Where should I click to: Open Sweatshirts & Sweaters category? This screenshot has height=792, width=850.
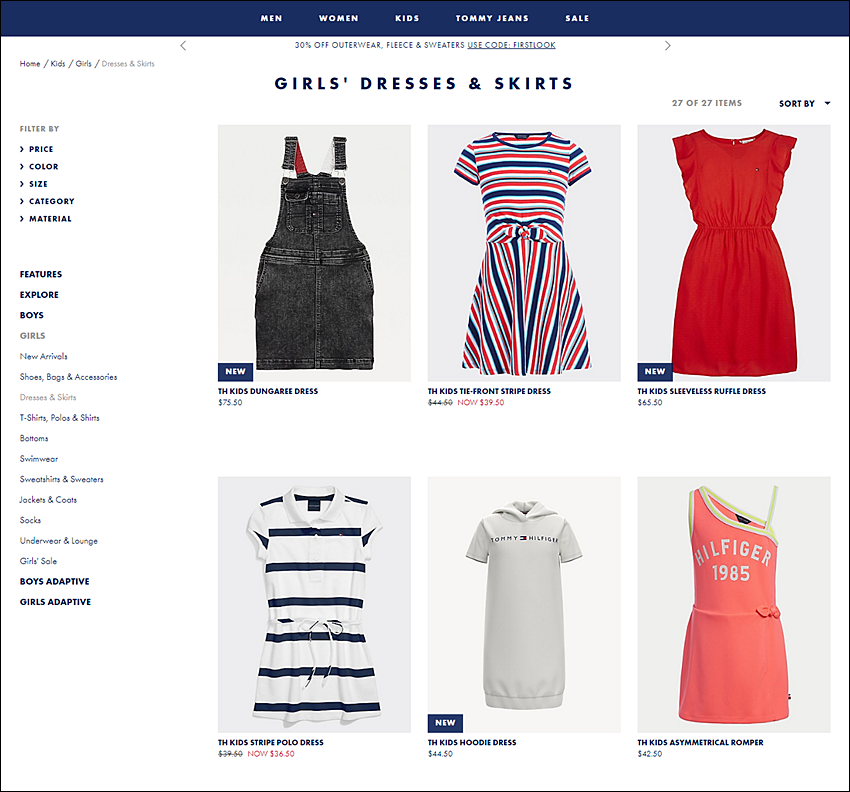coord(61,479)
